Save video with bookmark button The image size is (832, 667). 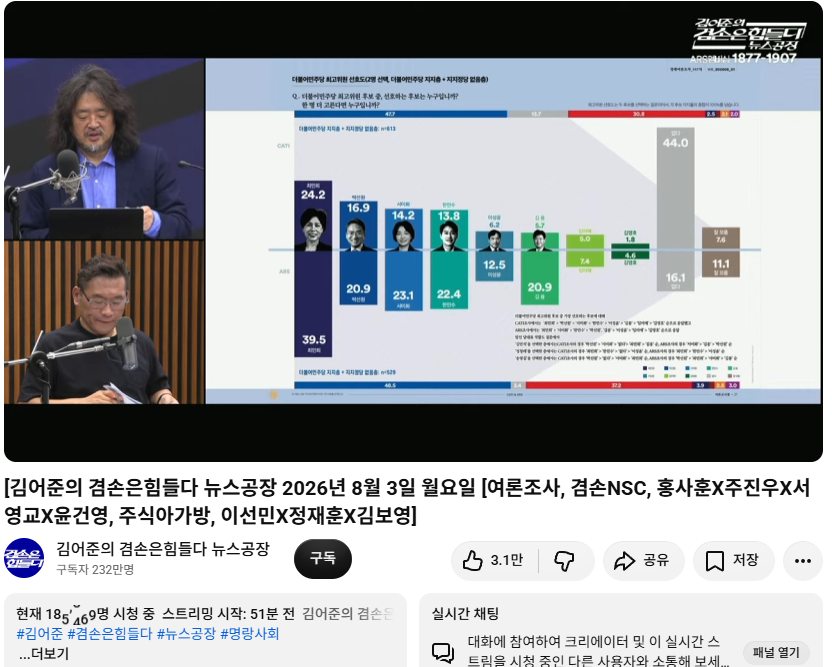pyautogui.click(x=733, y=560)
